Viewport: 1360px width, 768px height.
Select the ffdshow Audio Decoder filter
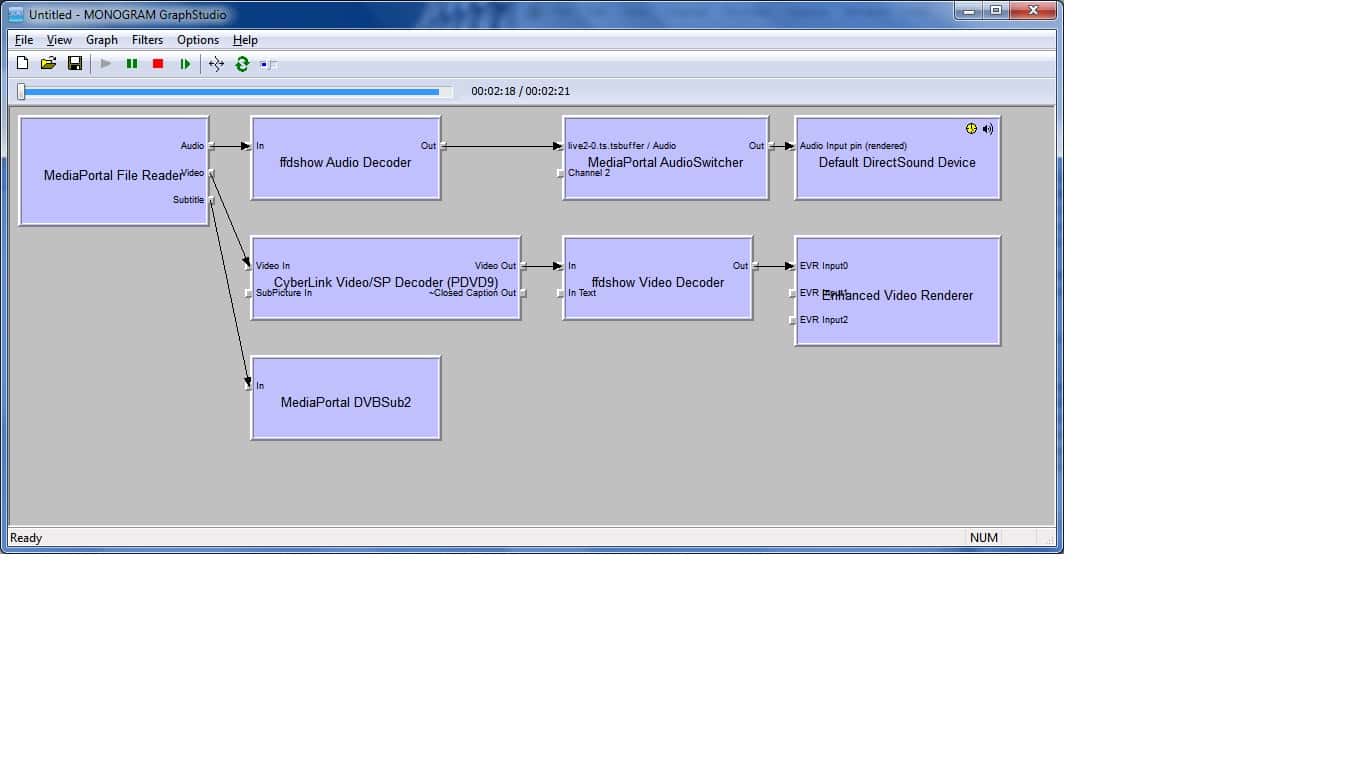click(x=345, y=175)
